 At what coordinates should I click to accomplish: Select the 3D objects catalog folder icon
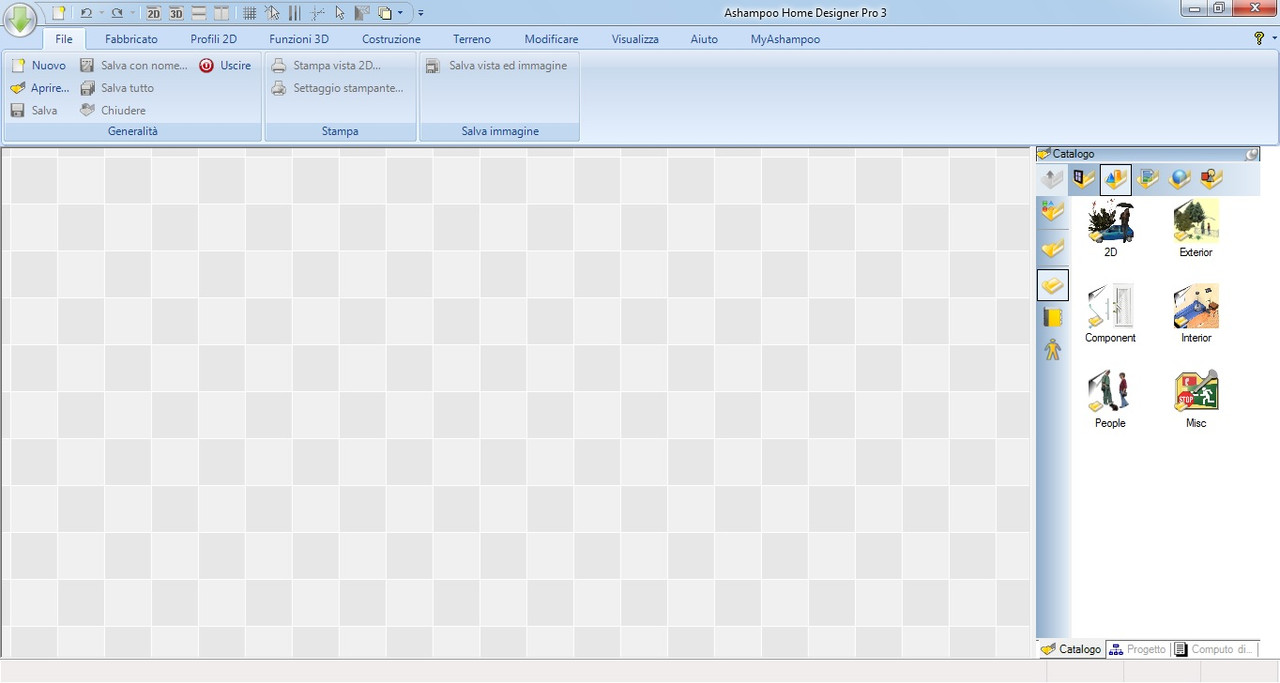(x=1116, y=180)
